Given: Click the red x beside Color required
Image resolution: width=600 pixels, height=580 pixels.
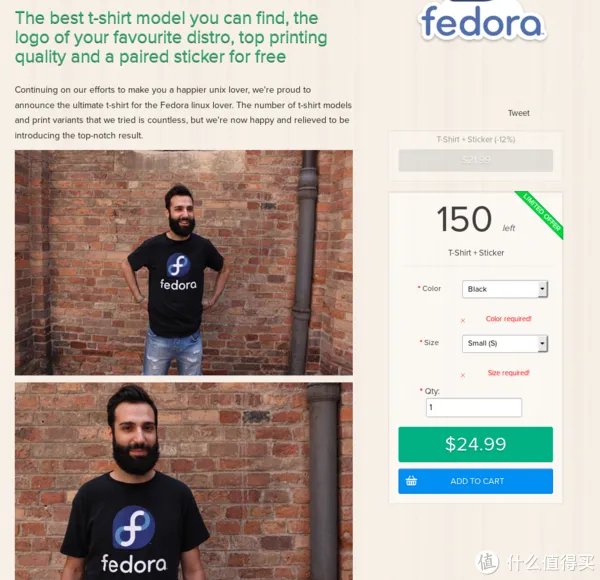Looking at the screenshot, I should point(463,321).
